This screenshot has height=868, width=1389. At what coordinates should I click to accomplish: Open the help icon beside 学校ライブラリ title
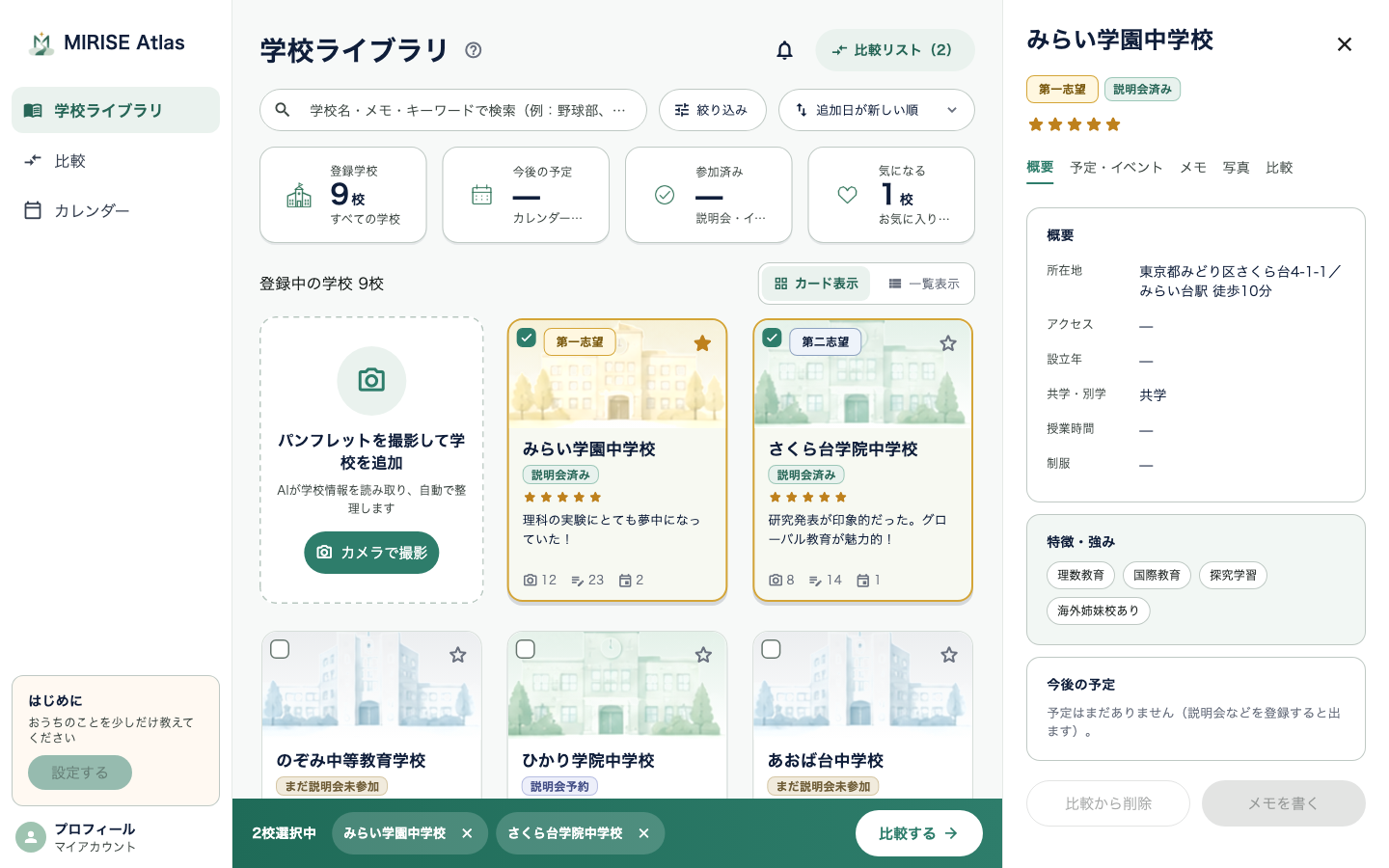(473, 50)
